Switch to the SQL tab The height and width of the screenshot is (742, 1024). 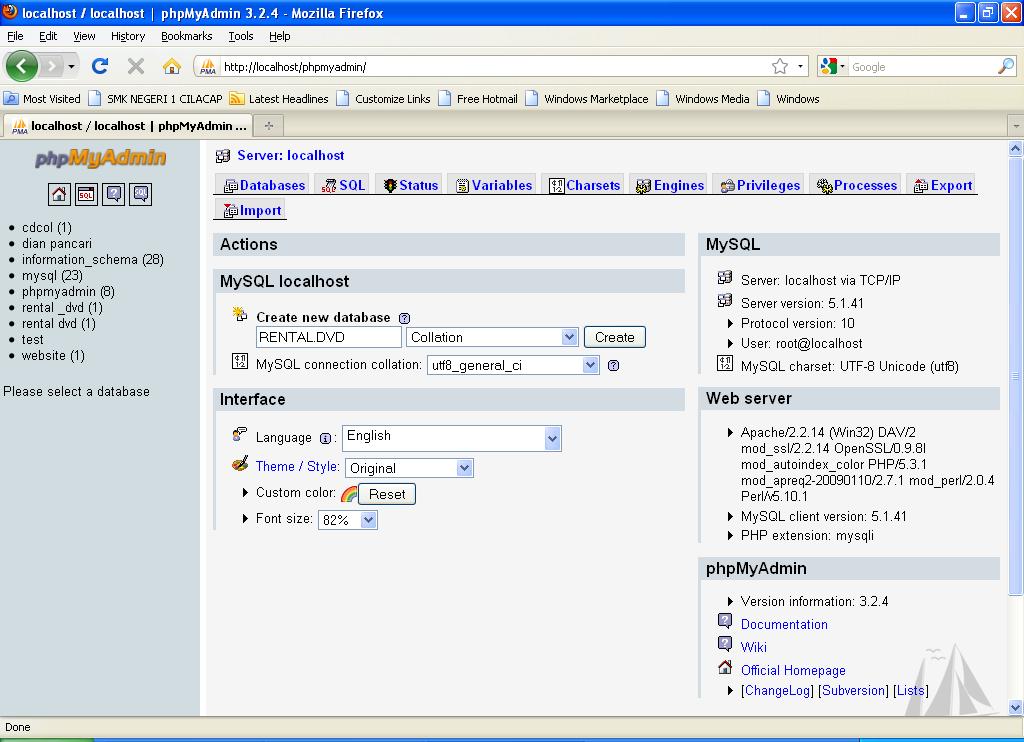343,186
